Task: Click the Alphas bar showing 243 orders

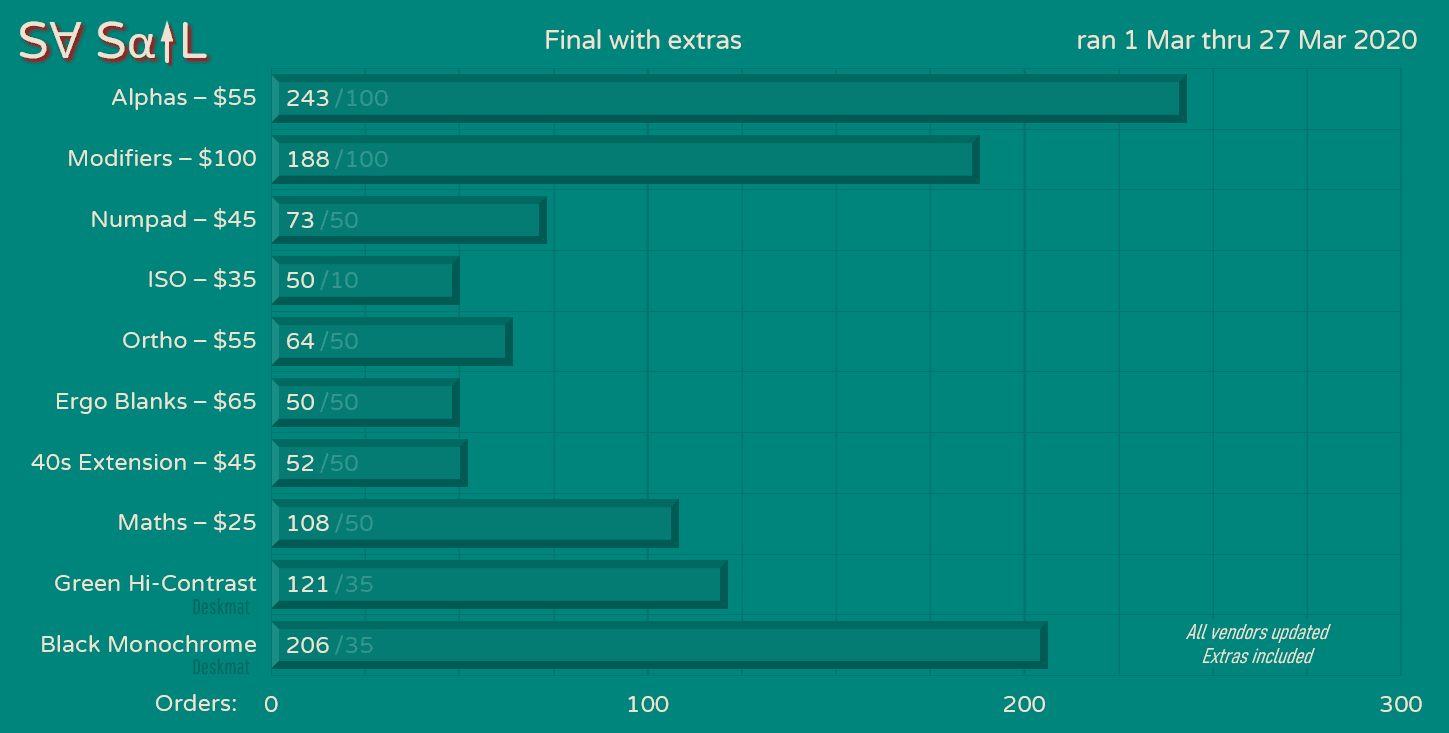Action: (x=728, y=98)
